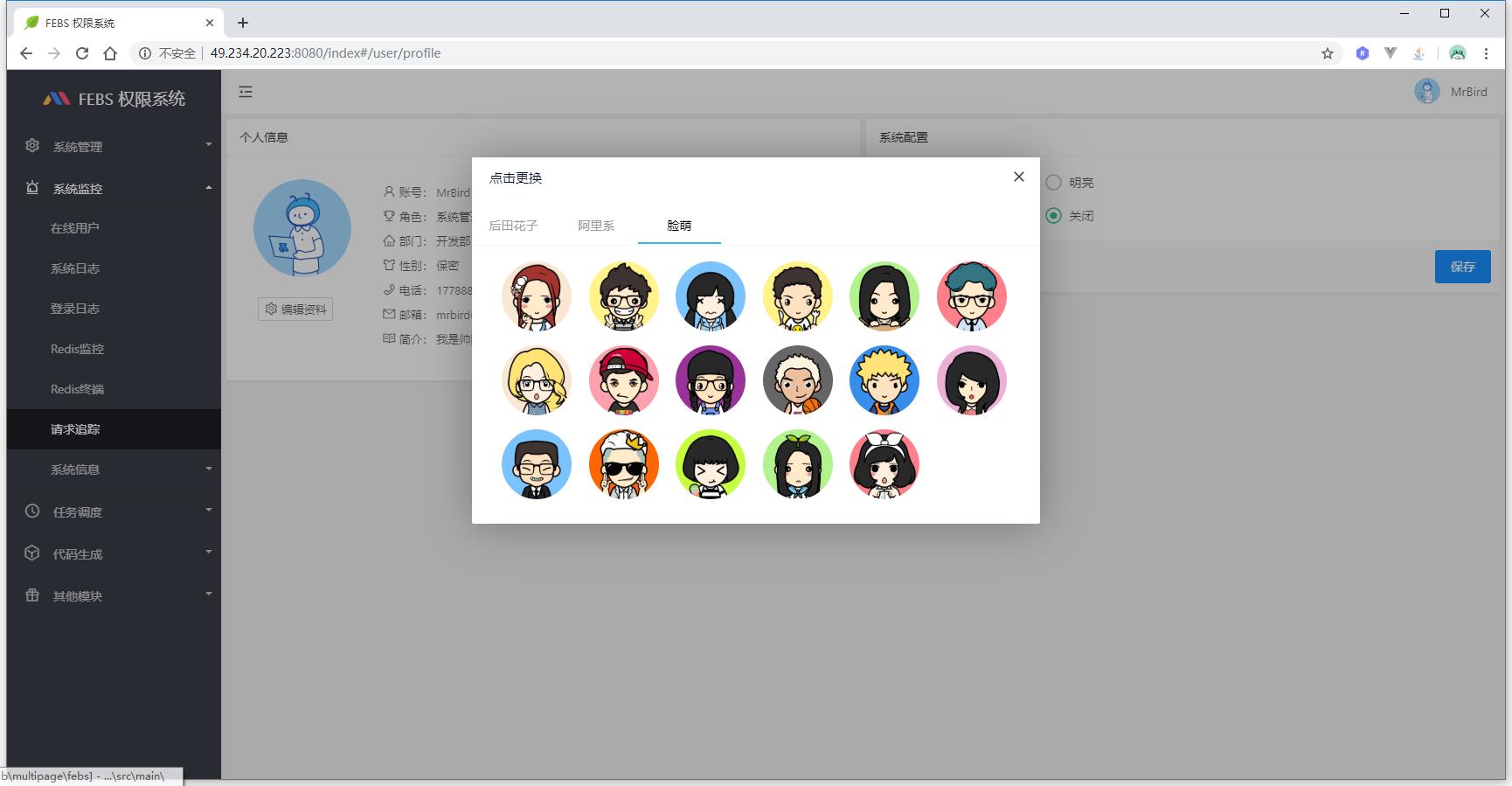
Task: Pick the squinting bob-hair girl on lime background
Action: pyautogui.click(x=711, y=464)
